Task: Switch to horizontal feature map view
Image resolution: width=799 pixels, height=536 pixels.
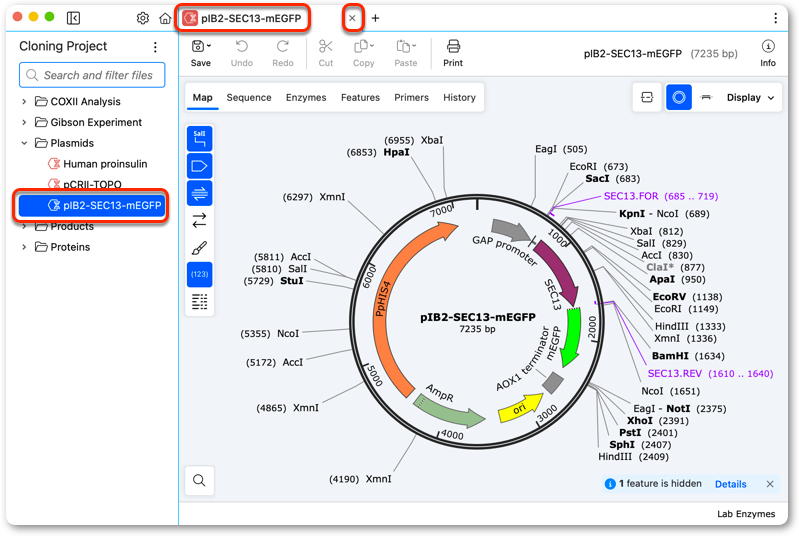Action: (647, 97)
